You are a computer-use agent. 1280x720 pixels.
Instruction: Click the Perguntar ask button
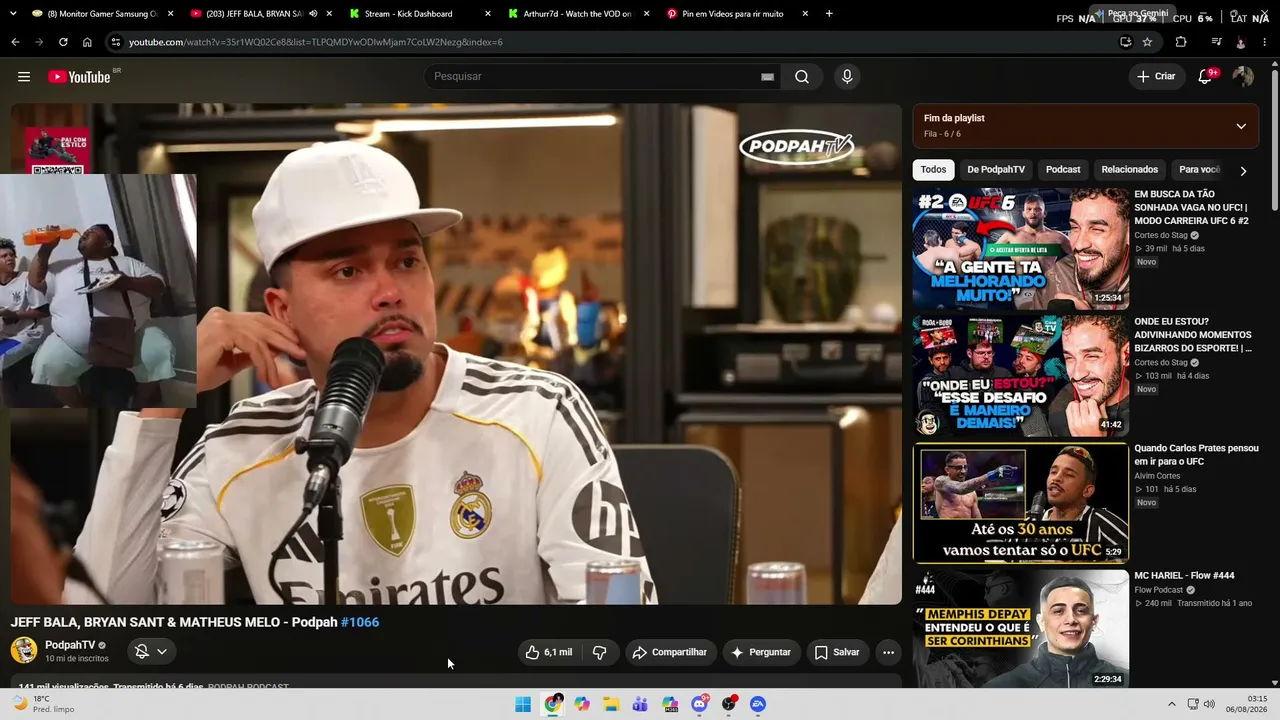coord(761,652)
